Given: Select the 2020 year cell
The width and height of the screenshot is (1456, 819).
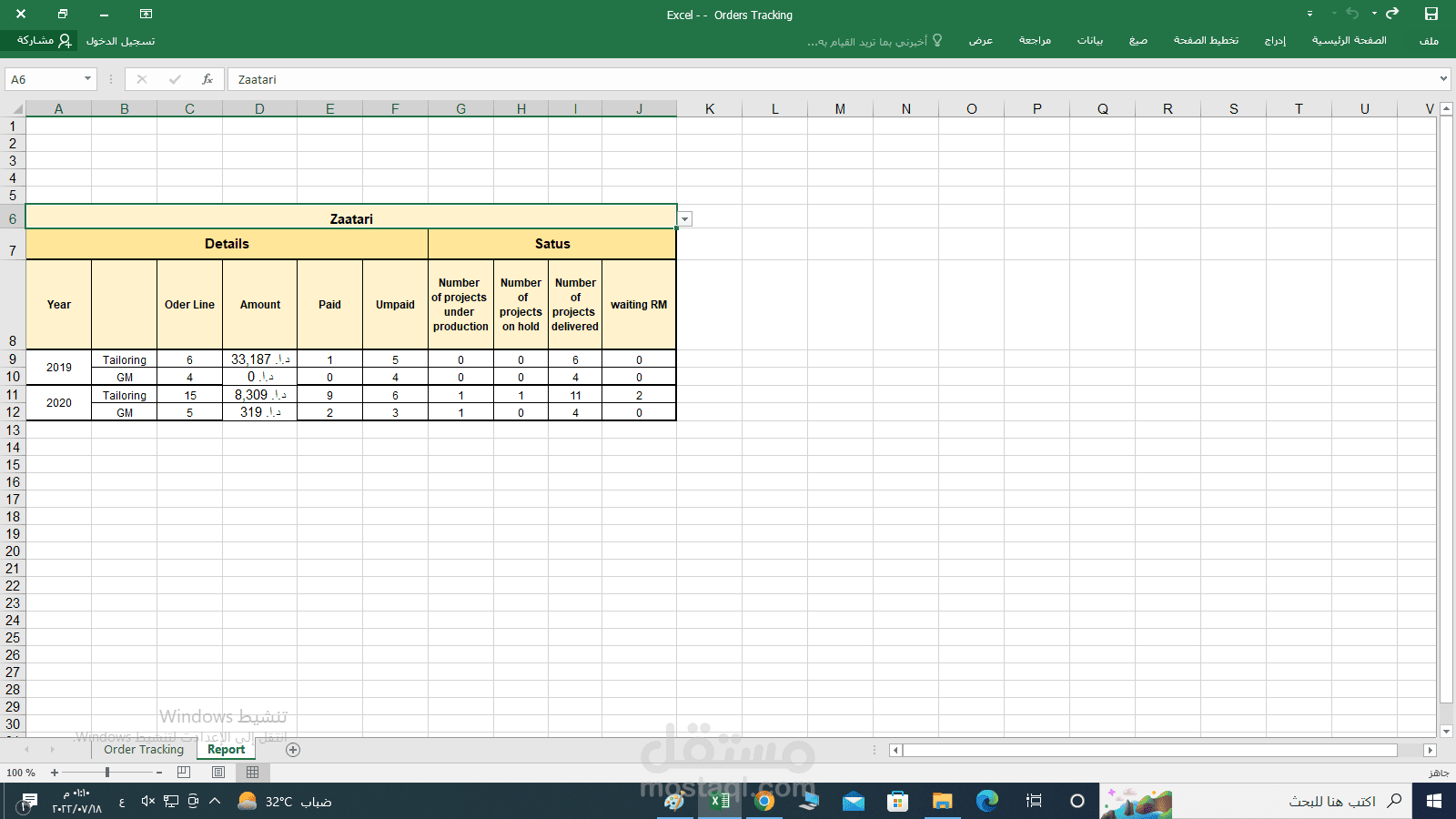Looking at the screenshot, I should tap(59, 403).
